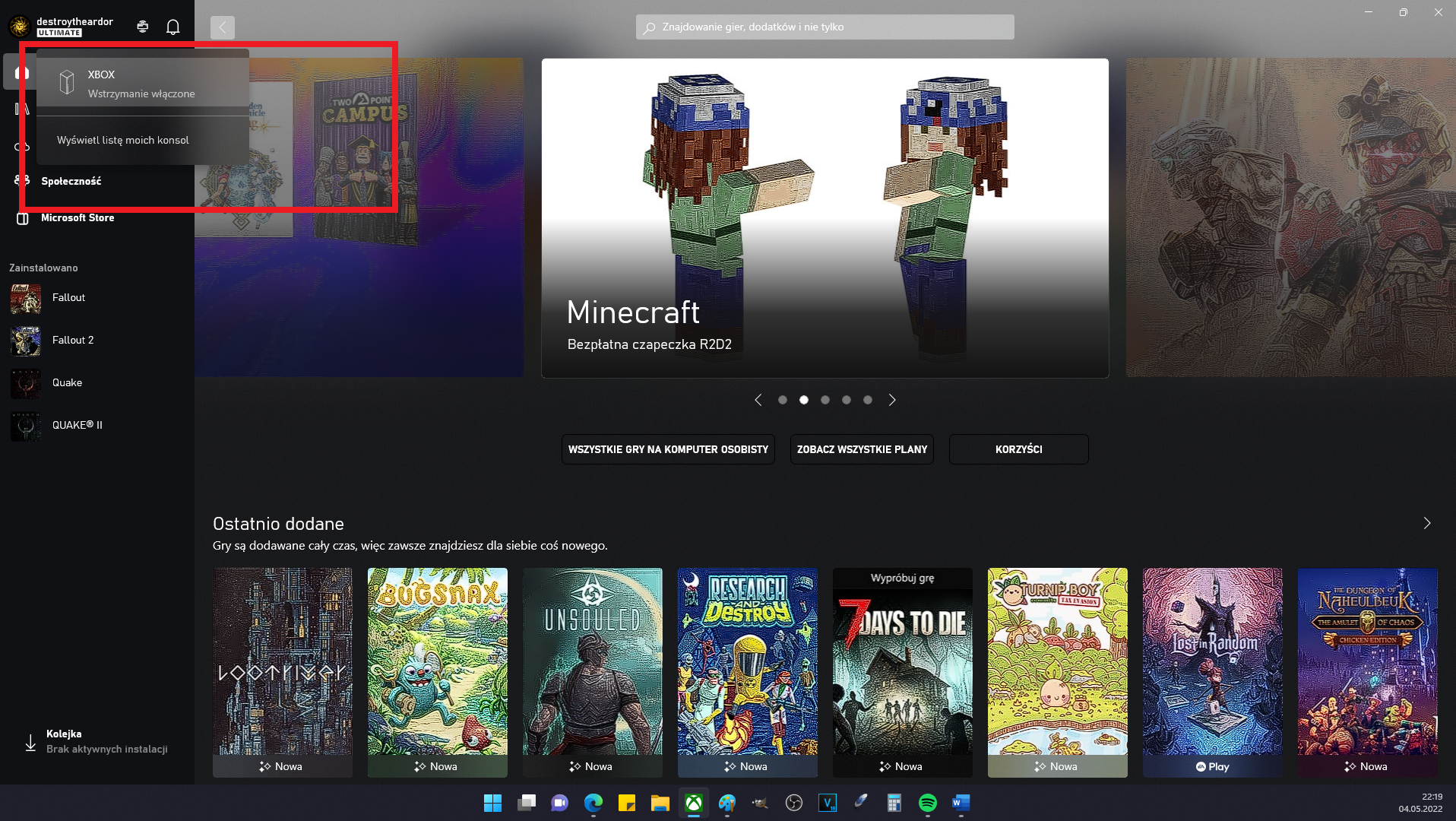The width and height of the screenshot is (1456, 821).
Task: Open Microsoft Store from sidebar
Action: [x=77, y=218]
